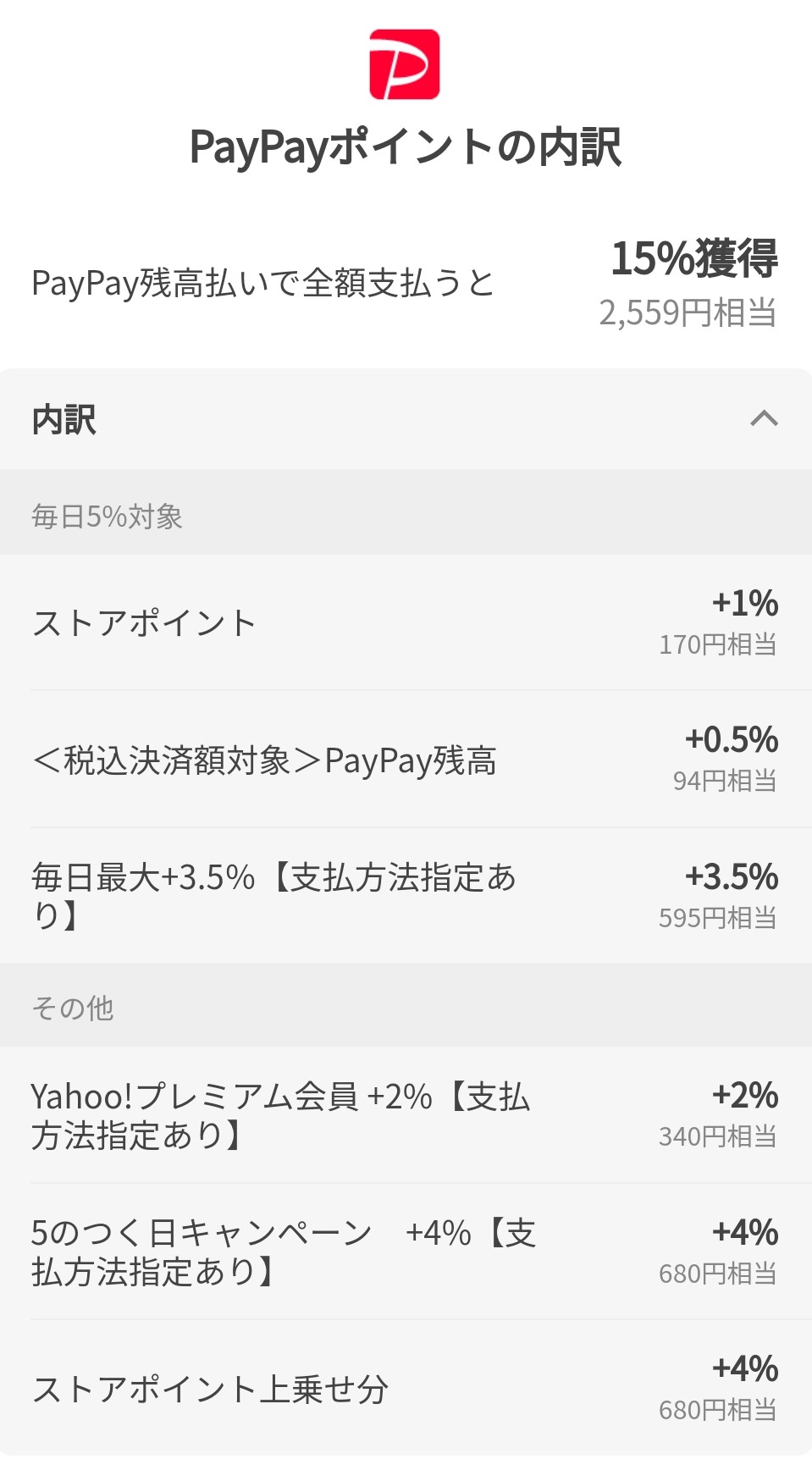
Task: Select the Yahoo!プレミアム会員 +2% row
Action: (279, 1115)
